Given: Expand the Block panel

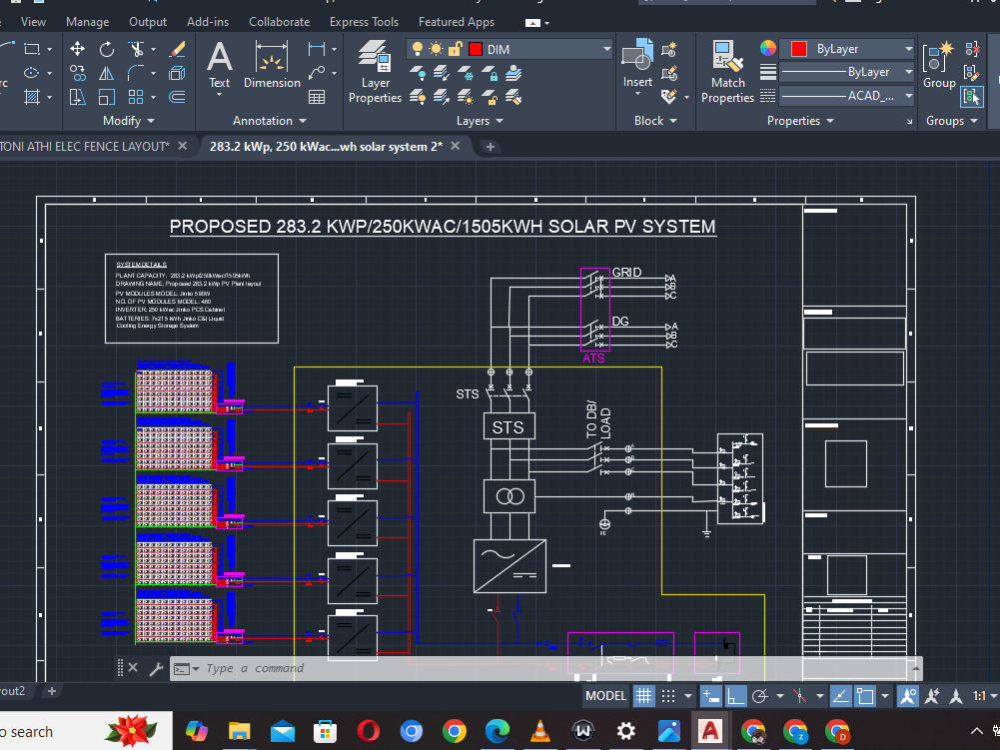Looking at the screenshot, I should coord(656,121).
